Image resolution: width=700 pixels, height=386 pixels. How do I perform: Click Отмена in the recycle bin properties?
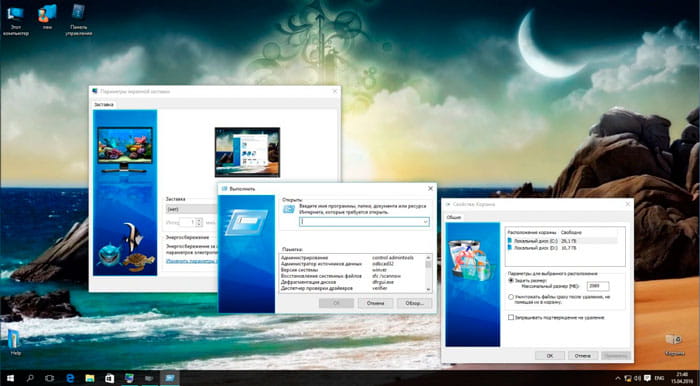583,356
